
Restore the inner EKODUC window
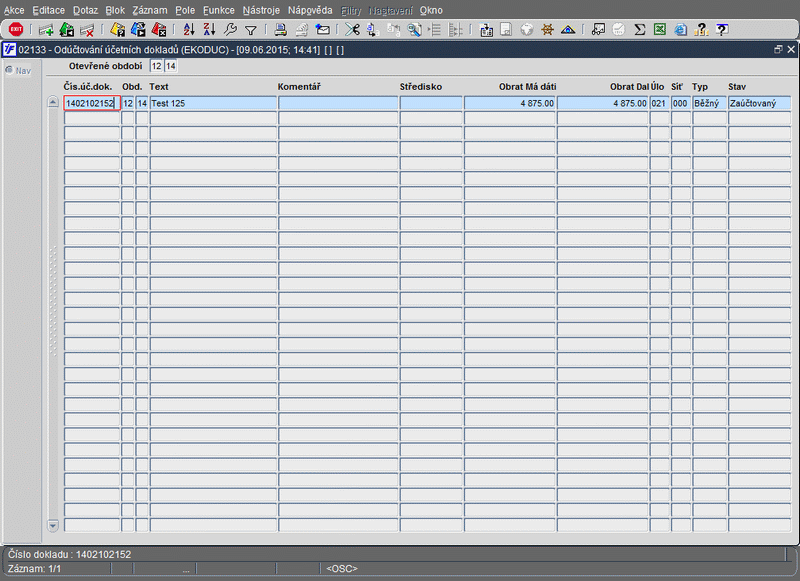pyautogui.click(x=778, y=49)
